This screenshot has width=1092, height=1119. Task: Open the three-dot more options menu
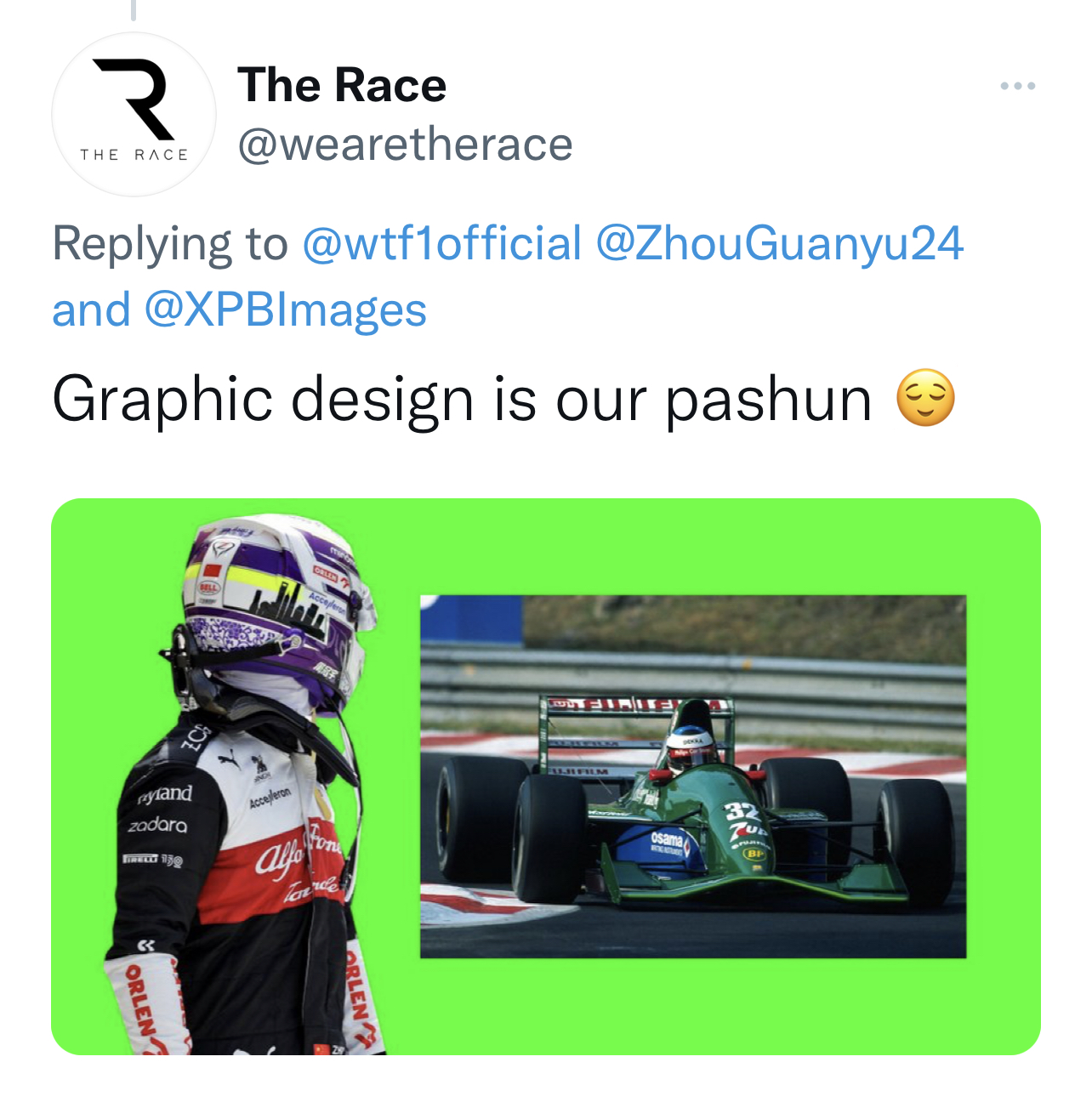pos(1017,86)
